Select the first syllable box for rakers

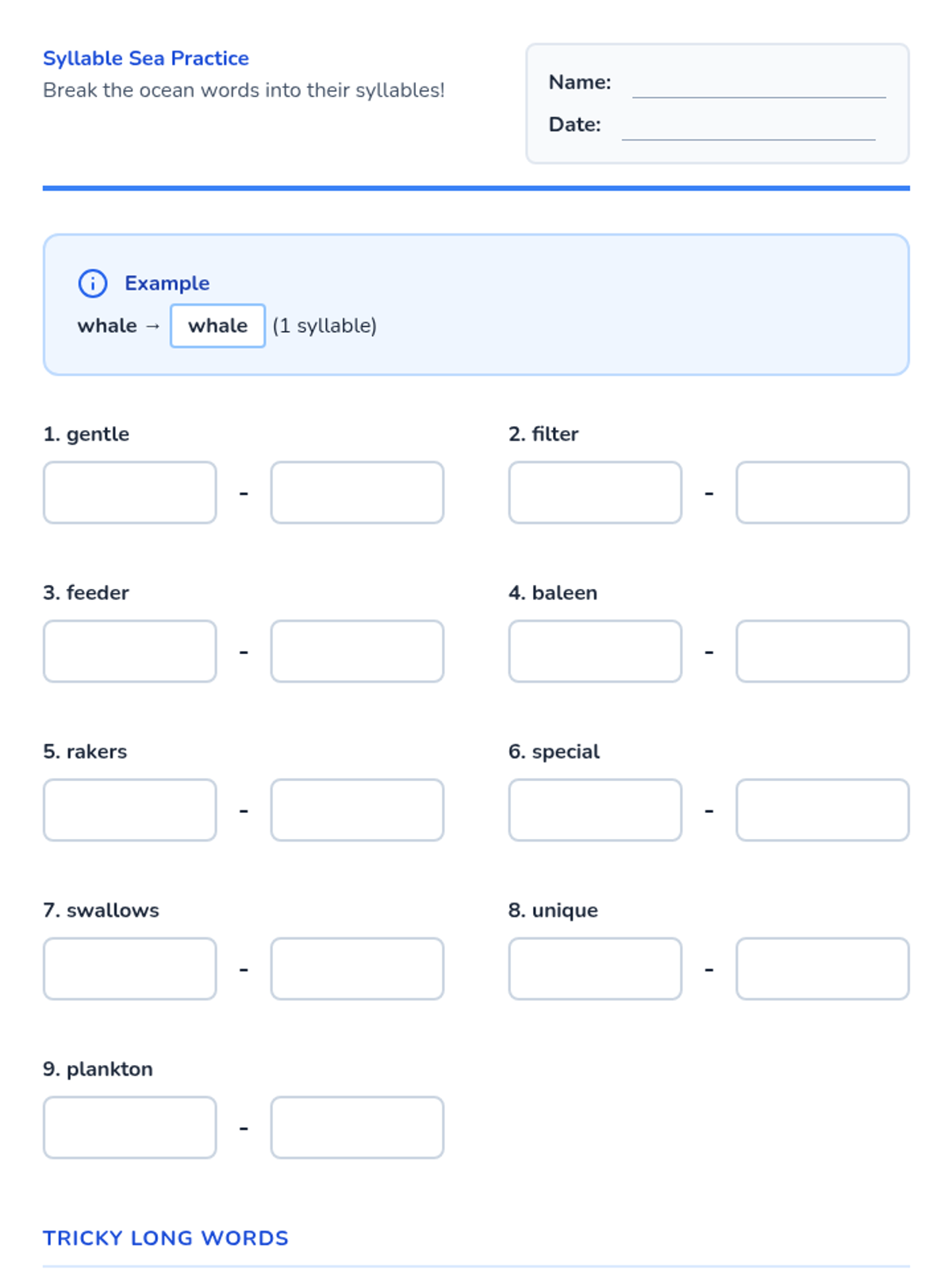coord(130,810)
